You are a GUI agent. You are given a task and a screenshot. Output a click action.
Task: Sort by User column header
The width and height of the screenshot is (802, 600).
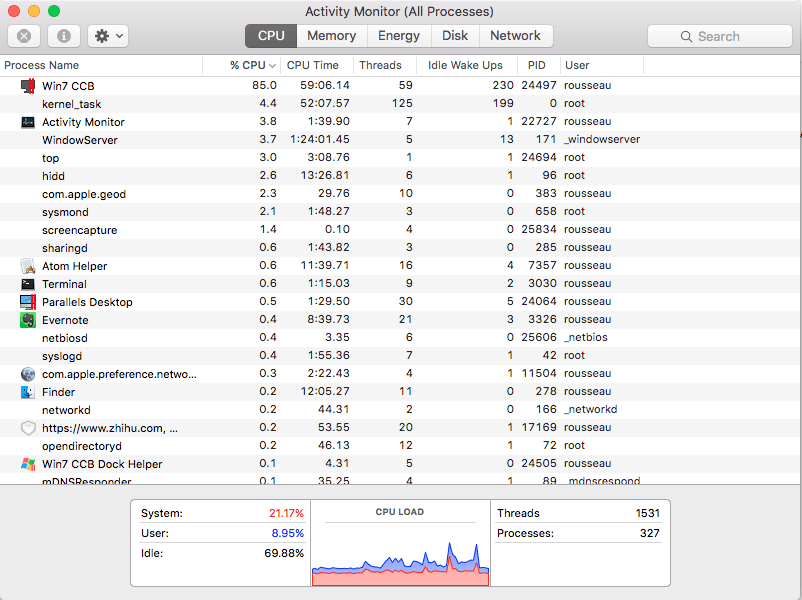click(x=602, y=65)
